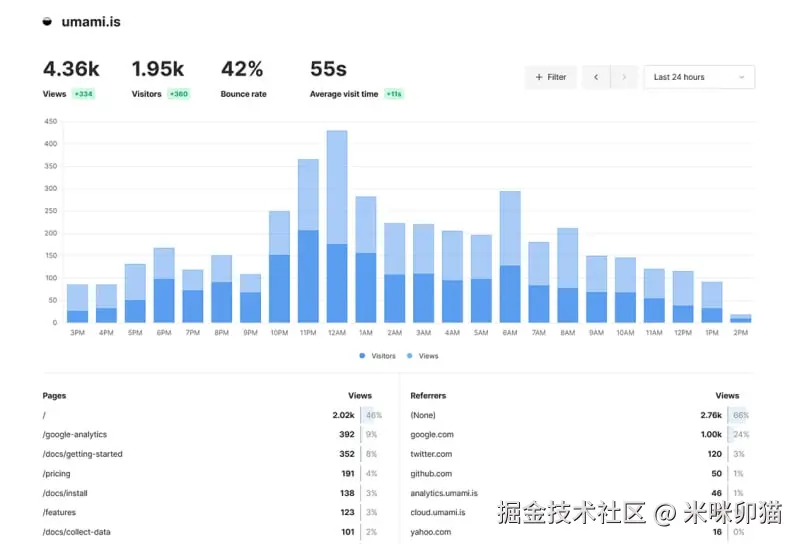Open the Filter button
Viewport: 800px width, 544px height.
551,77
